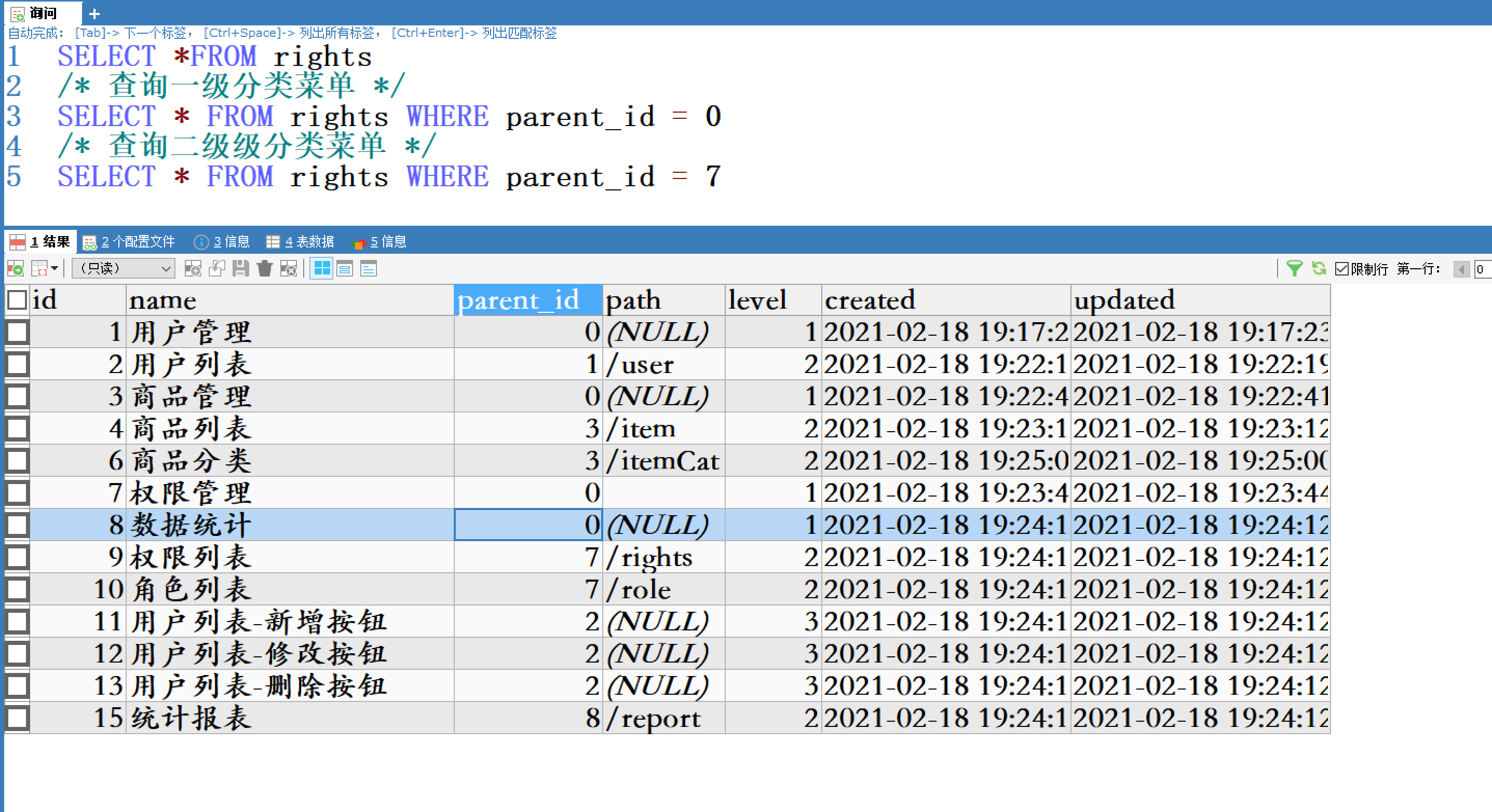Click the delete row trash icon
1492x812 pixels.
(x=264, y=269)
